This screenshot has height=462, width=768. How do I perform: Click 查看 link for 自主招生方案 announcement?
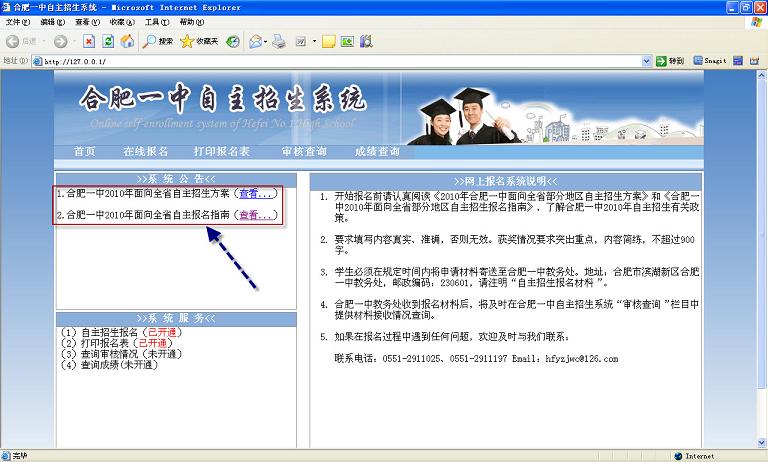click(256, 193)
